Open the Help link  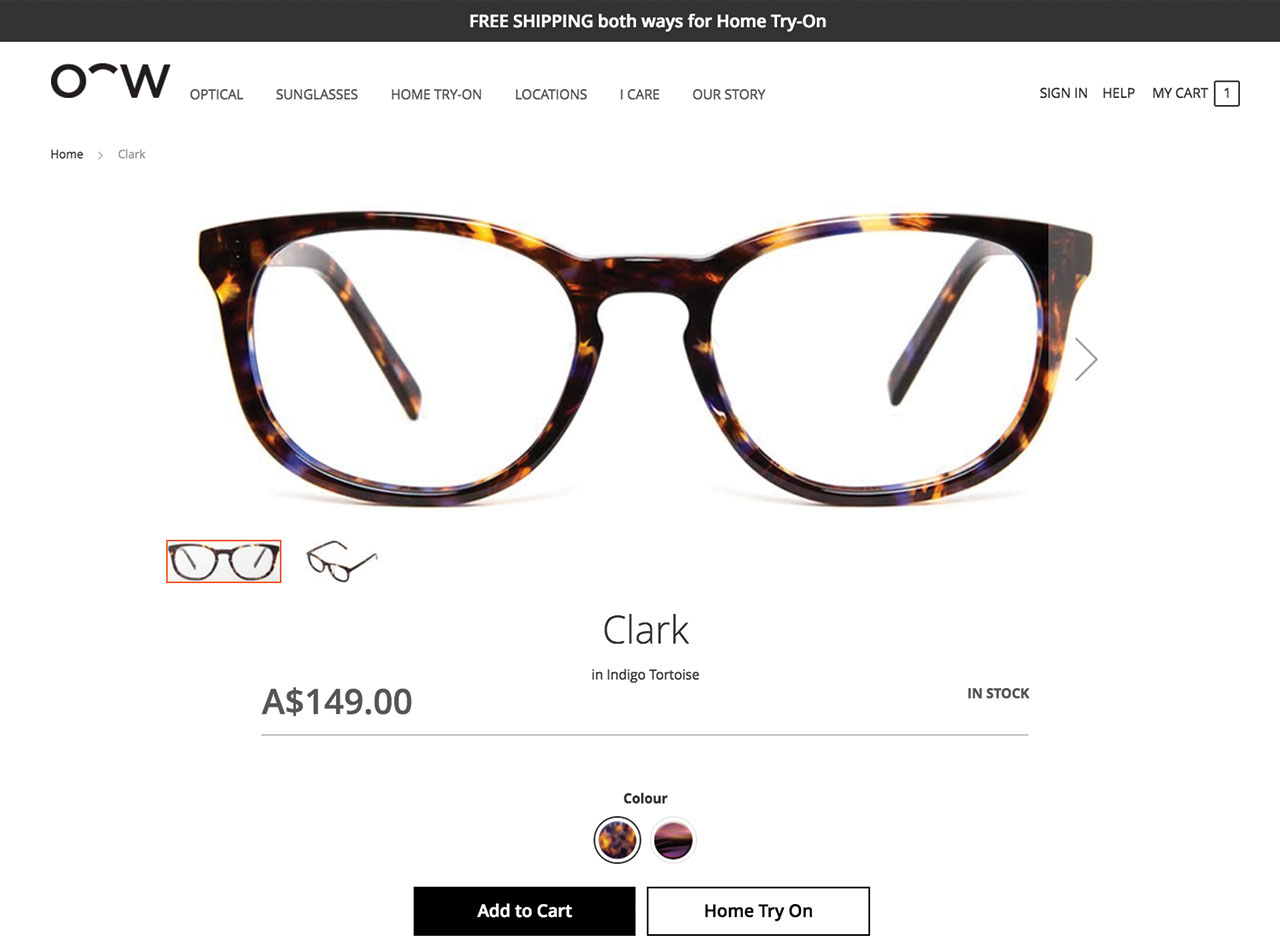click(1118, 93)
